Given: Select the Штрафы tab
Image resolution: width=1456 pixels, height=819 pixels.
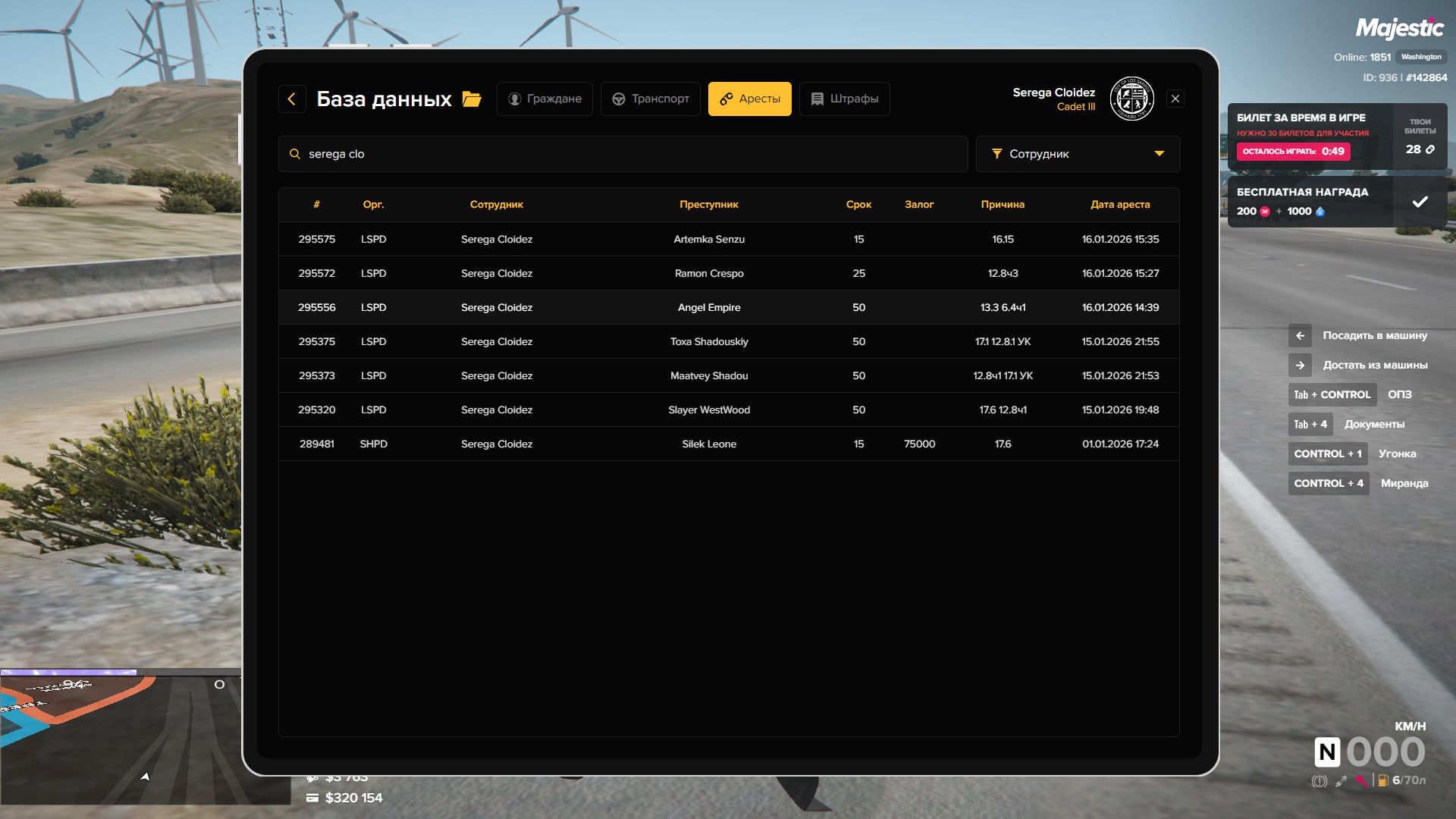Looking at the screenshot, I should (x=844, y=99).
